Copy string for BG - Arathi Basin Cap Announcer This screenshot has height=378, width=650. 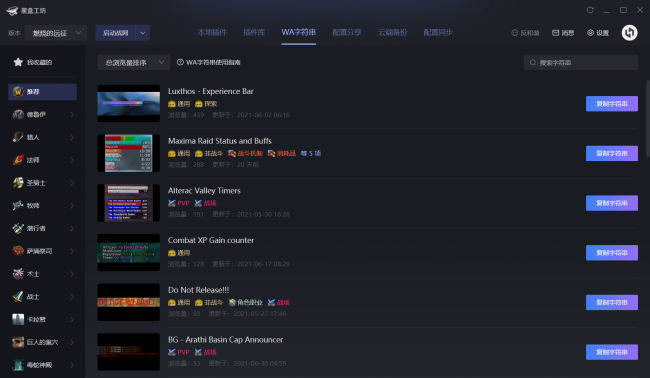point(611,352)
